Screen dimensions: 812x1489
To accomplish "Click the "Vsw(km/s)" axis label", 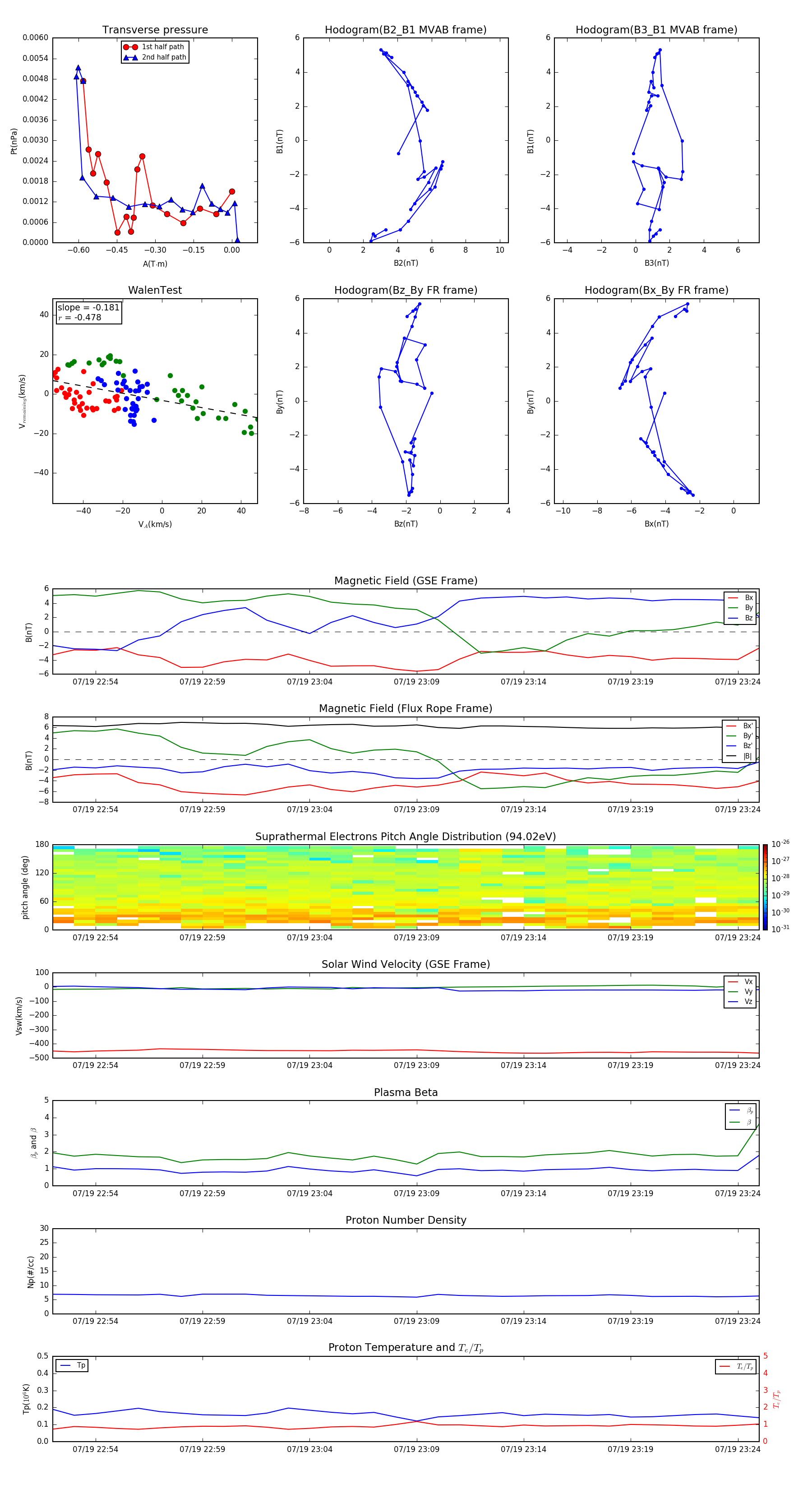I will tap(19, 1016).
